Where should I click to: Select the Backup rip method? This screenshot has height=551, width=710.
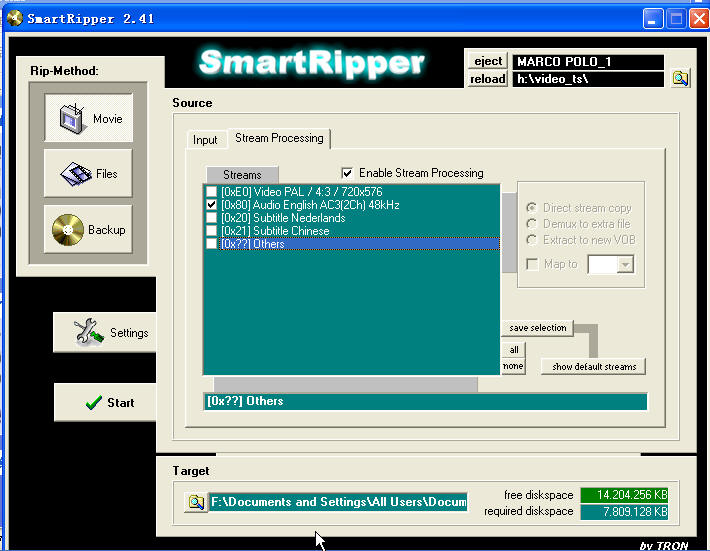point(89,229)
